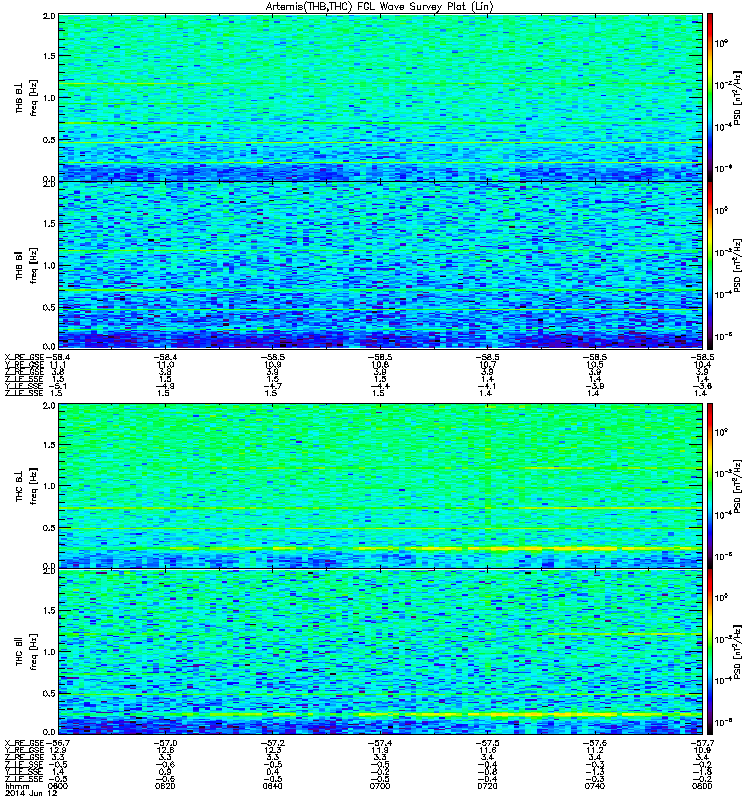This screenshot has height=800, width=750.
Task: Click the '0700' time tick label
Action: tap(380, 786)
